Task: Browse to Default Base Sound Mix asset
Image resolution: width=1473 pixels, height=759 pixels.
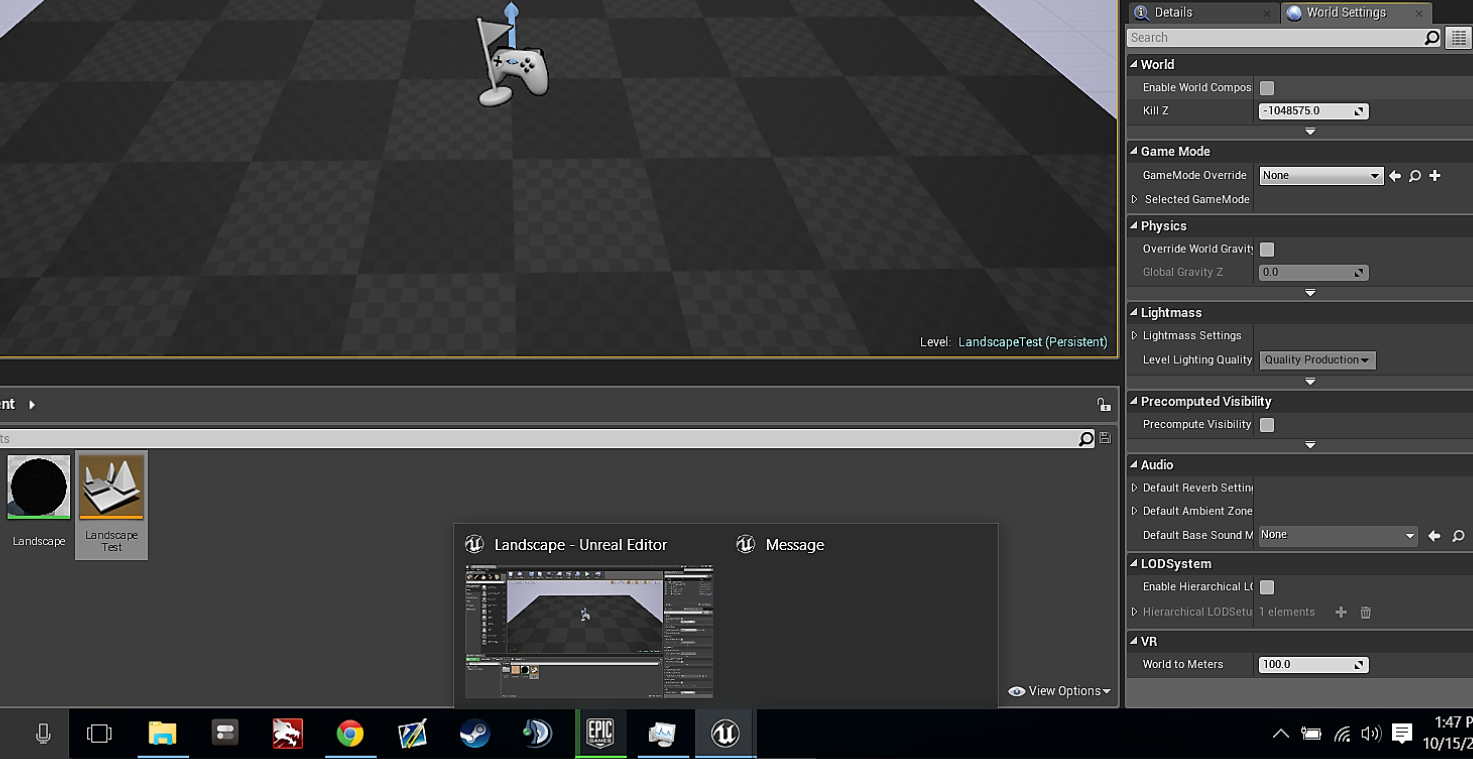Action: coord(1458,536)
